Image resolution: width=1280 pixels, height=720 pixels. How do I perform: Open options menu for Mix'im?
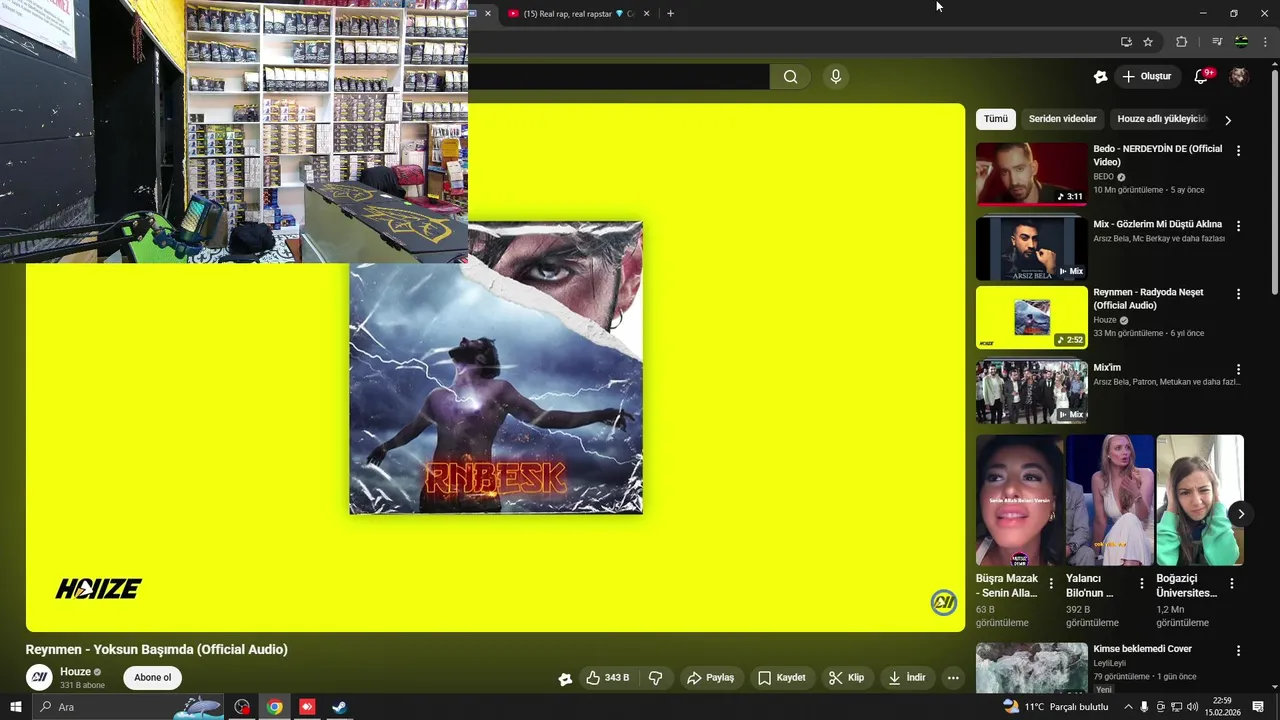pyautogui.click(x=1238, y=370)
